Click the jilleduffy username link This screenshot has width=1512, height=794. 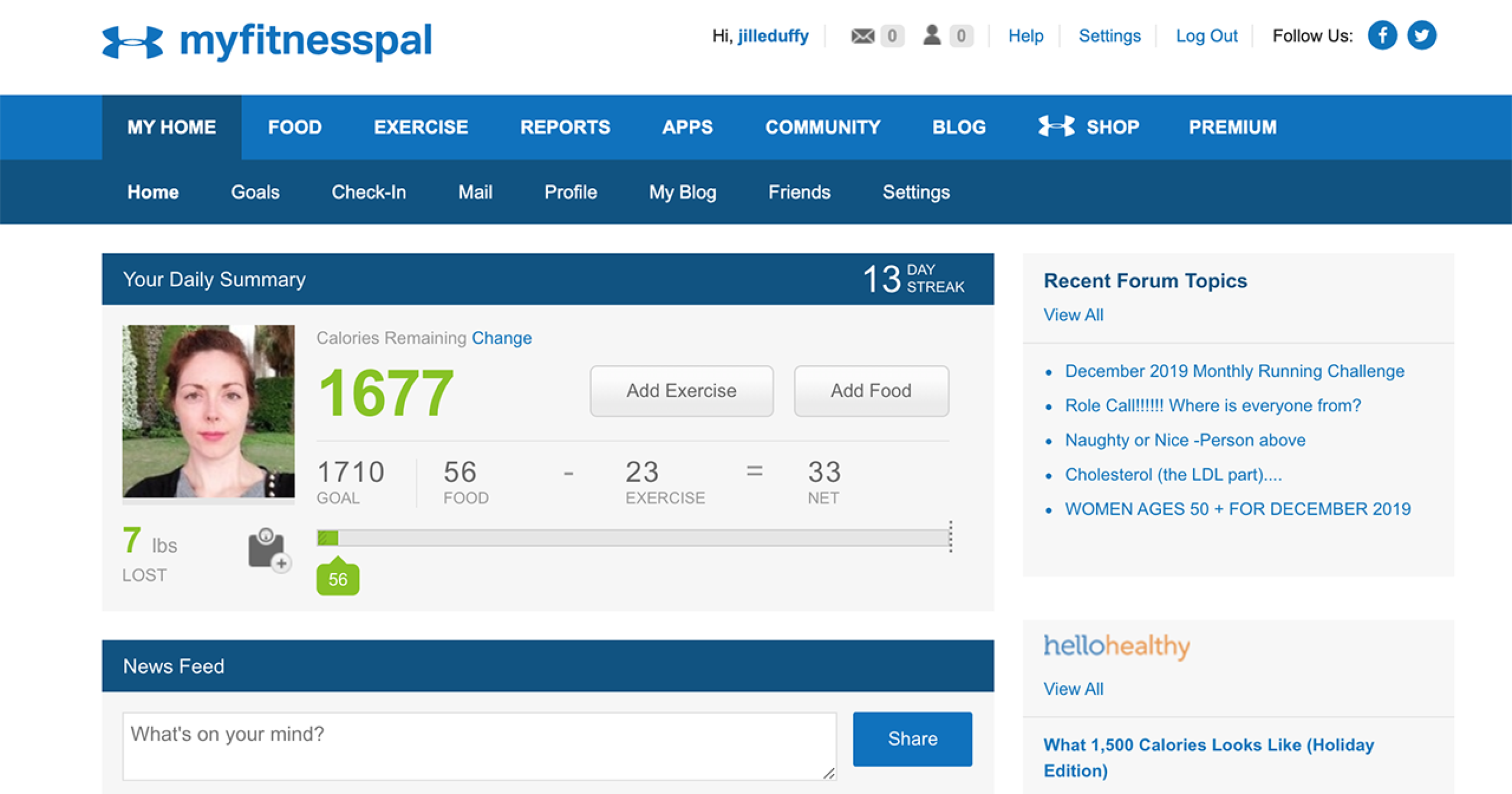(x=773, y=36)
